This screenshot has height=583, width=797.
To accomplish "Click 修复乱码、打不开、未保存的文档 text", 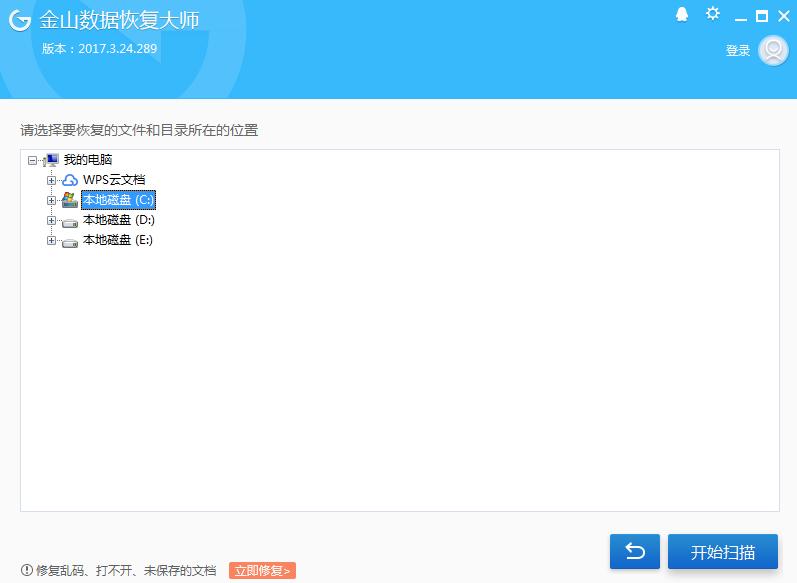I will (126, 570).
